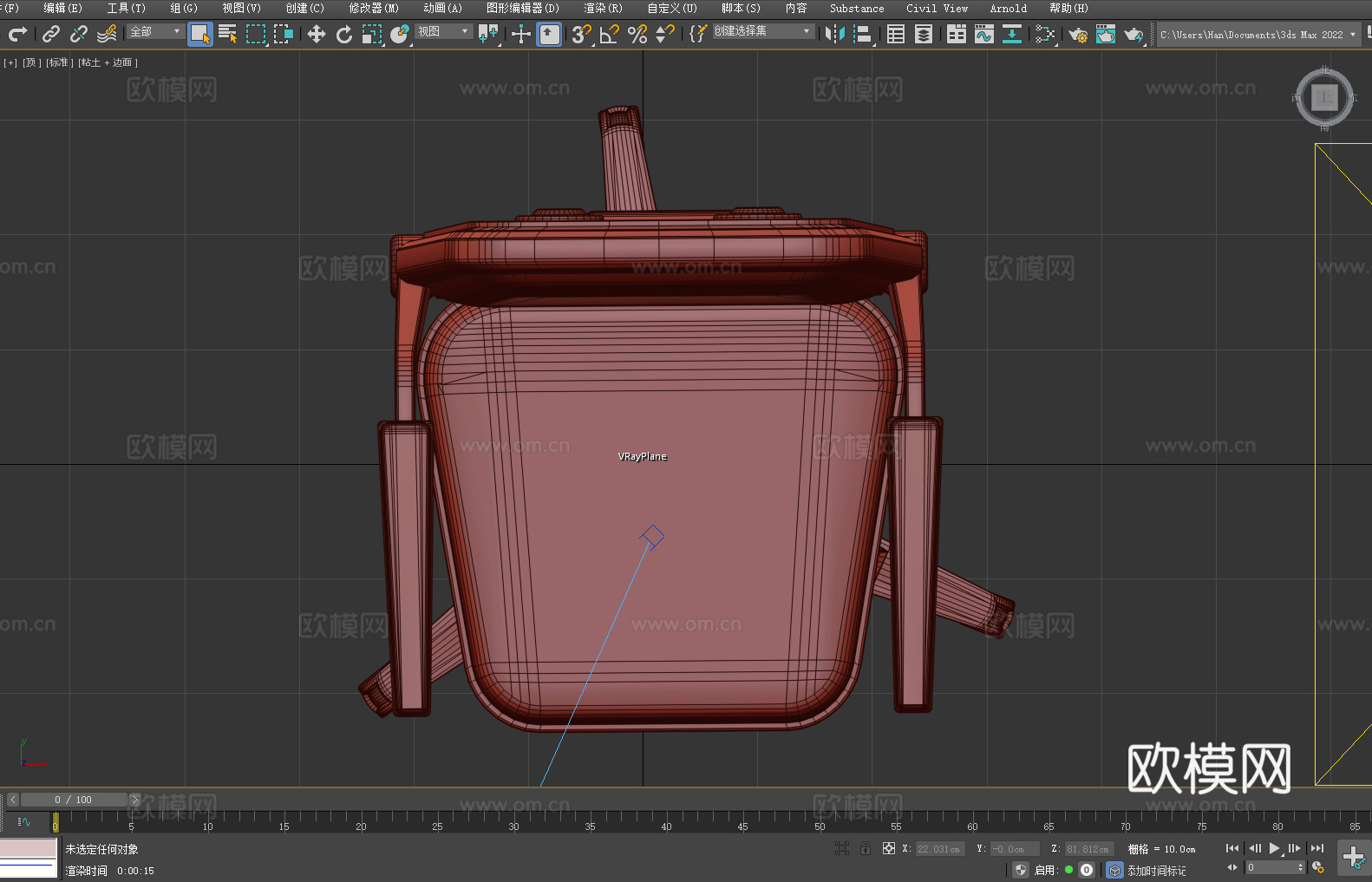
Task: Click the Unlink selection icon
Action: [x=79, y=34]
